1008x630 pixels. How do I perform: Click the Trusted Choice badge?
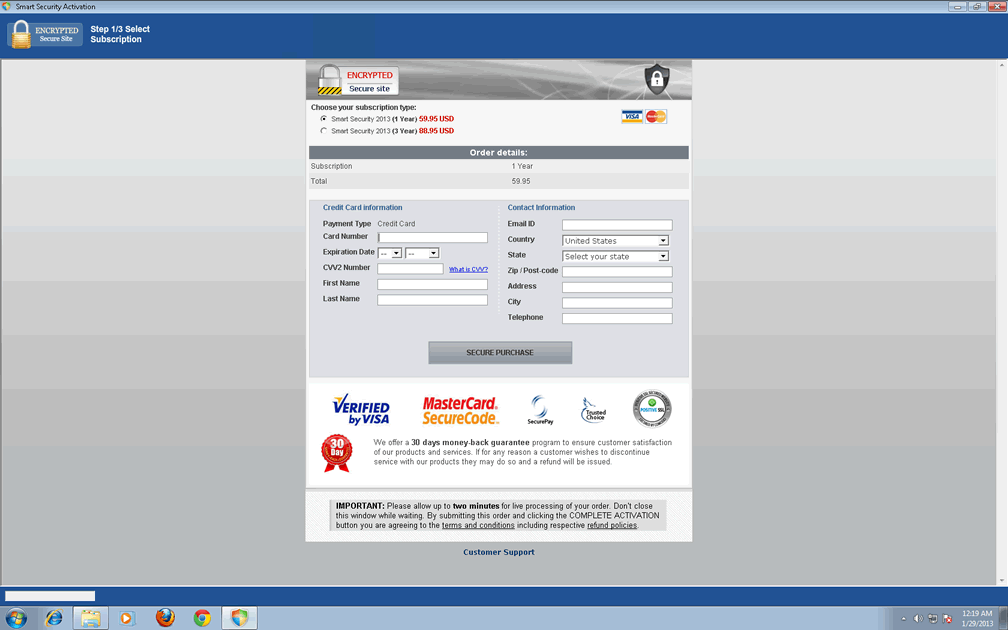594,410
